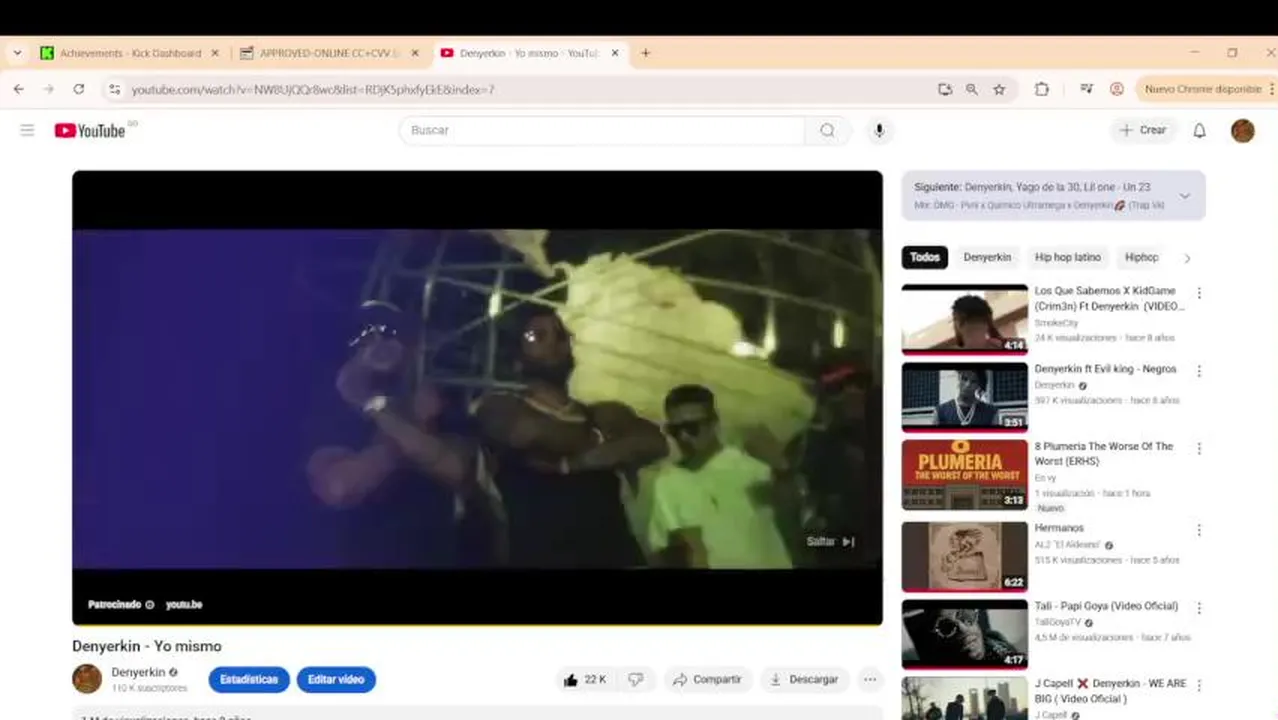The image size is (1278, 720).
Task: Select the Hiphop filter chip
Action: (1141, 257)
